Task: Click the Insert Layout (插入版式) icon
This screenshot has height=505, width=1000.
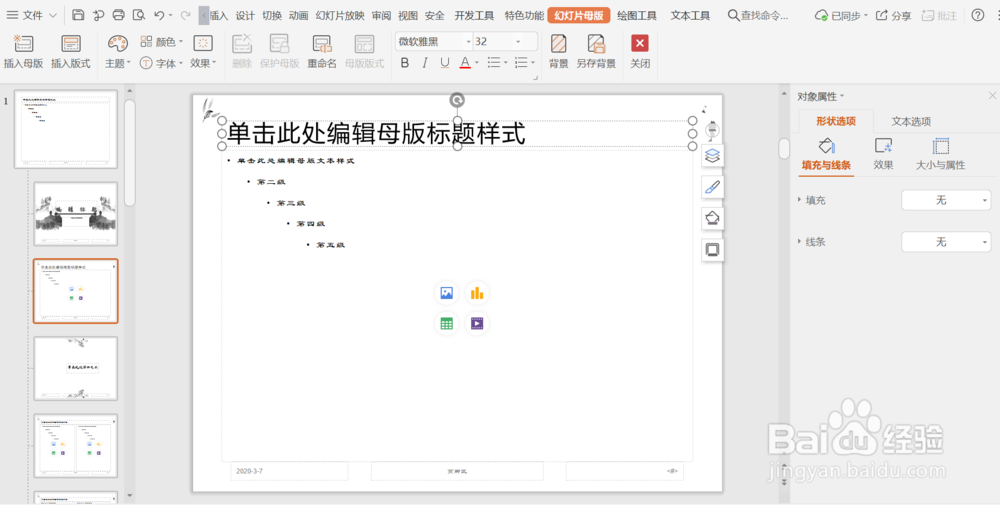Action: pos(71,43)
